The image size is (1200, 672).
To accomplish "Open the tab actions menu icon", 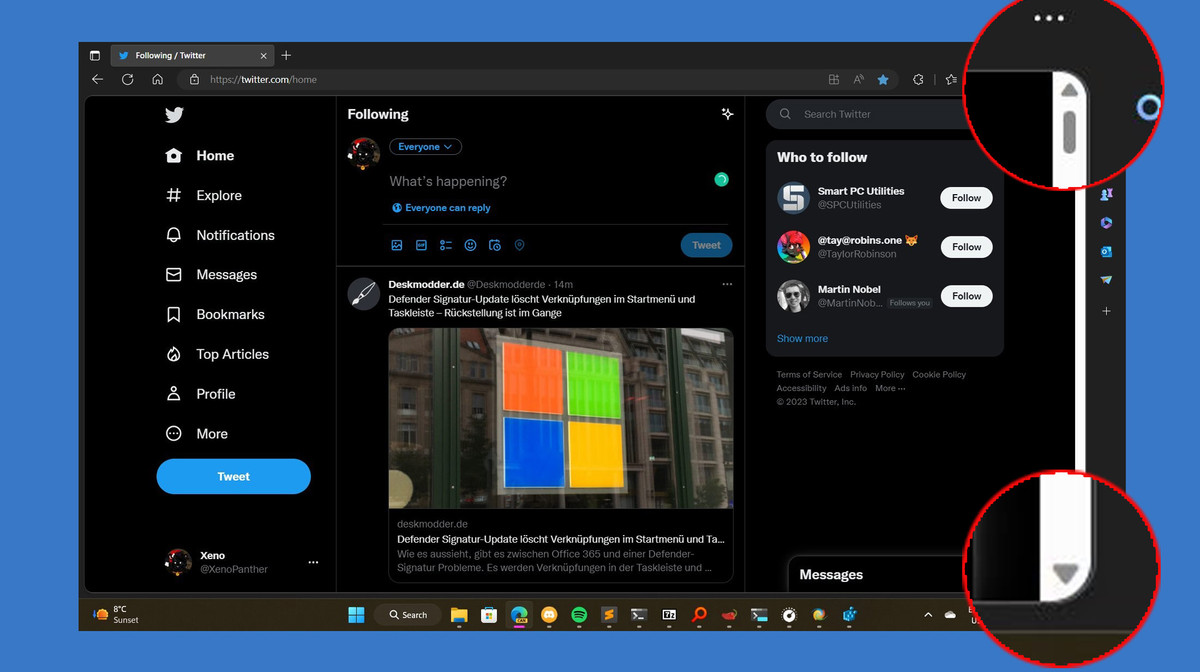I will (94, 55).
